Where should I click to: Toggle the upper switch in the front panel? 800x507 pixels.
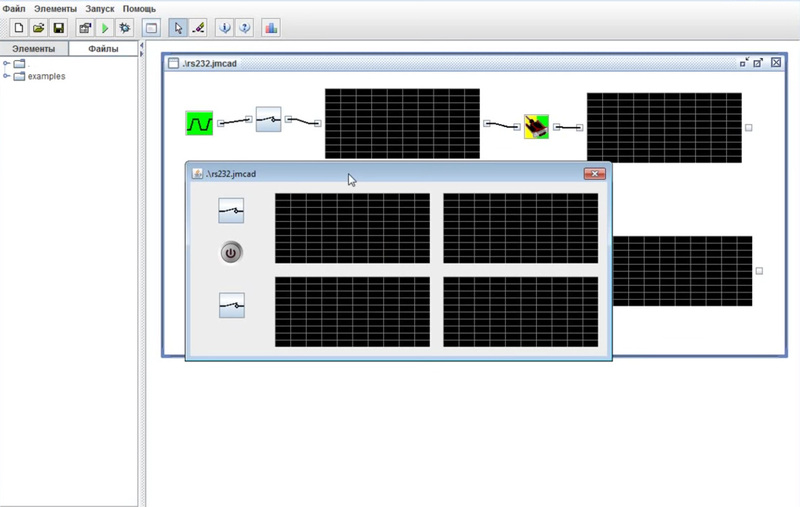tap(231, 211)
